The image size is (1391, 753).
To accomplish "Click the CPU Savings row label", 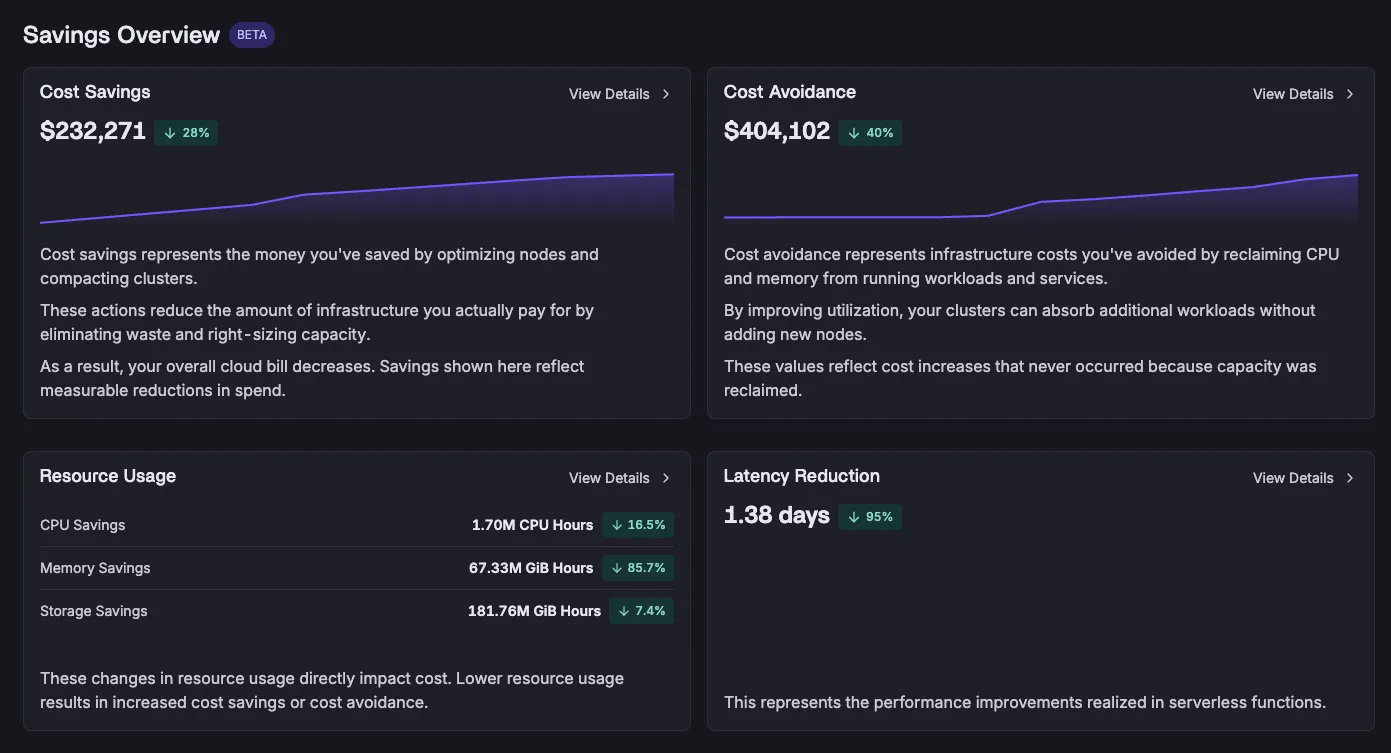I will click(x=83, y=525).
